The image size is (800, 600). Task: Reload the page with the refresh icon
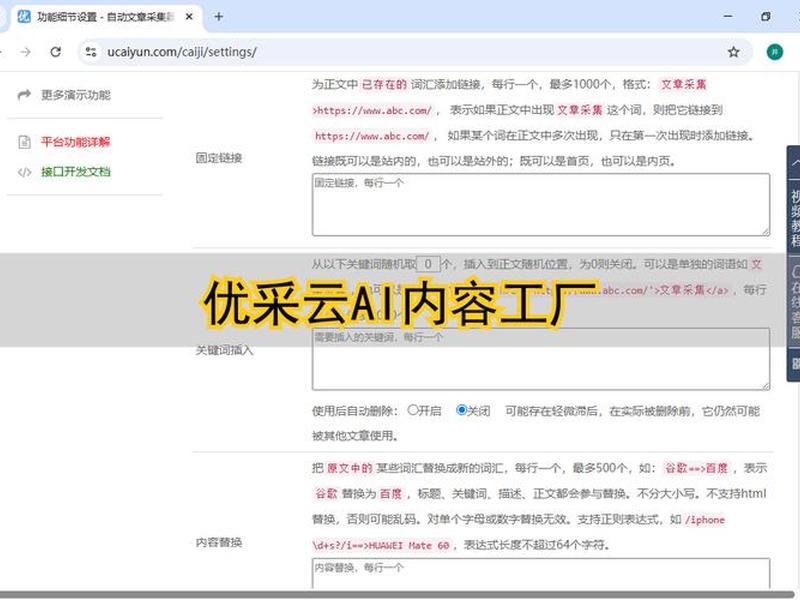(x=56, y=52)
